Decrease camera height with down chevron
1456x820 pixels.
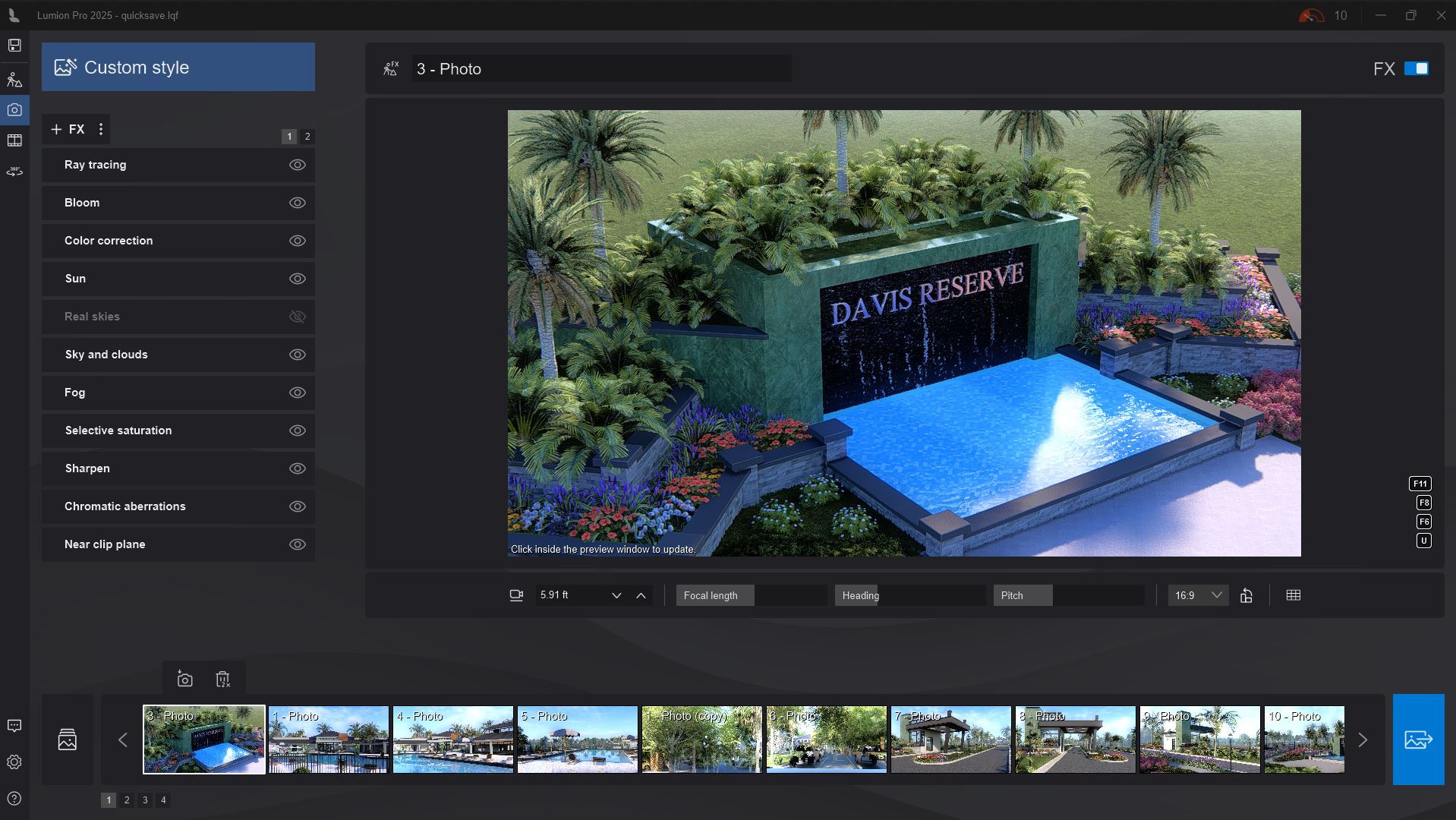click(x=616, y=595)
